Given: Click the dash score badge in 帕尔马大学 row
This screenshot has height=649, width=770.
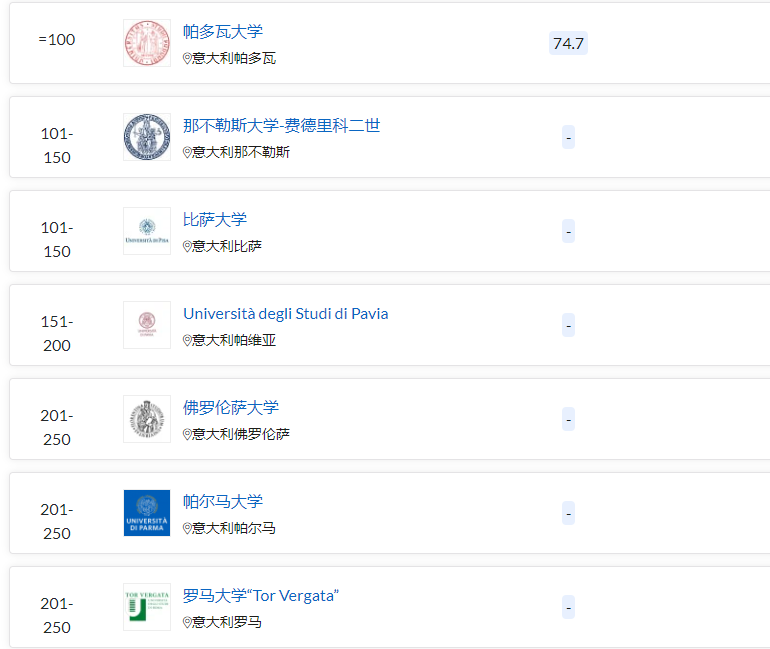Looking at the screenshot, I should pos(568,513).
